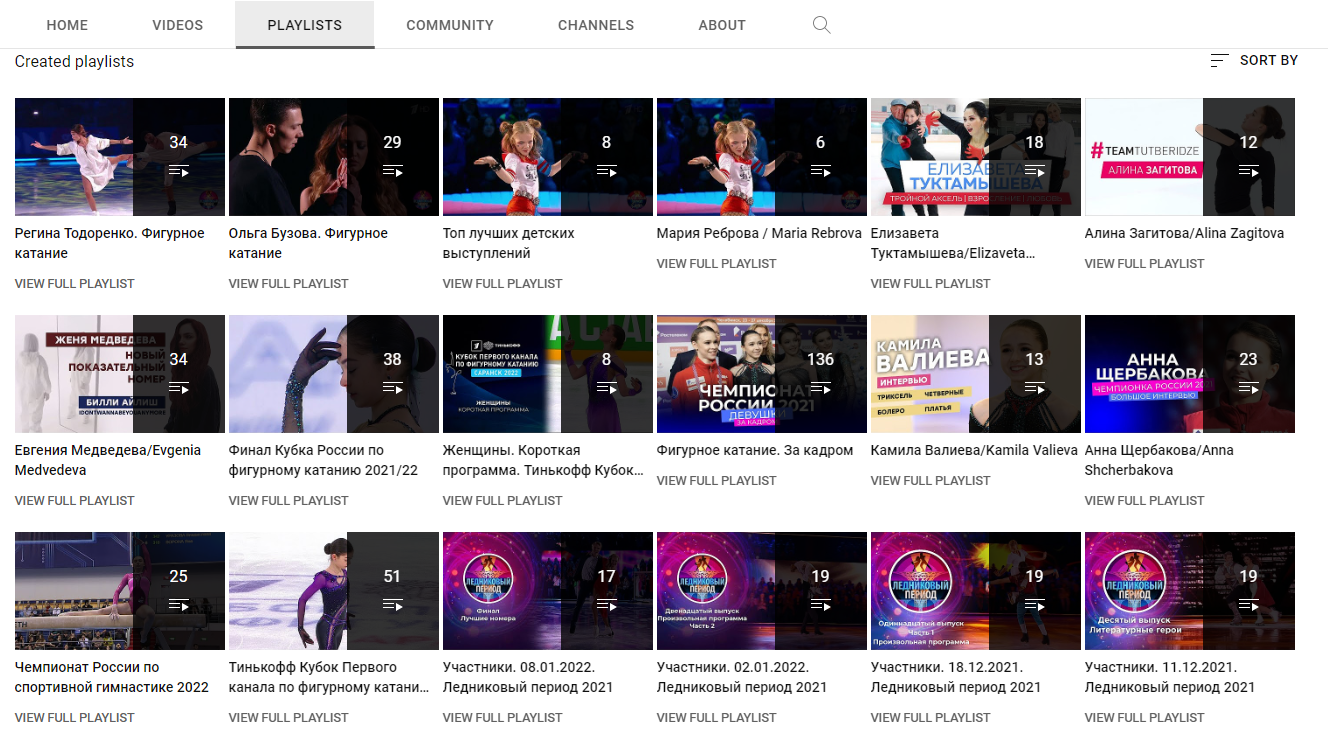
Task: View full playlist for Мария Реброва
Action: pyautogui.click(x=716, y=264)
